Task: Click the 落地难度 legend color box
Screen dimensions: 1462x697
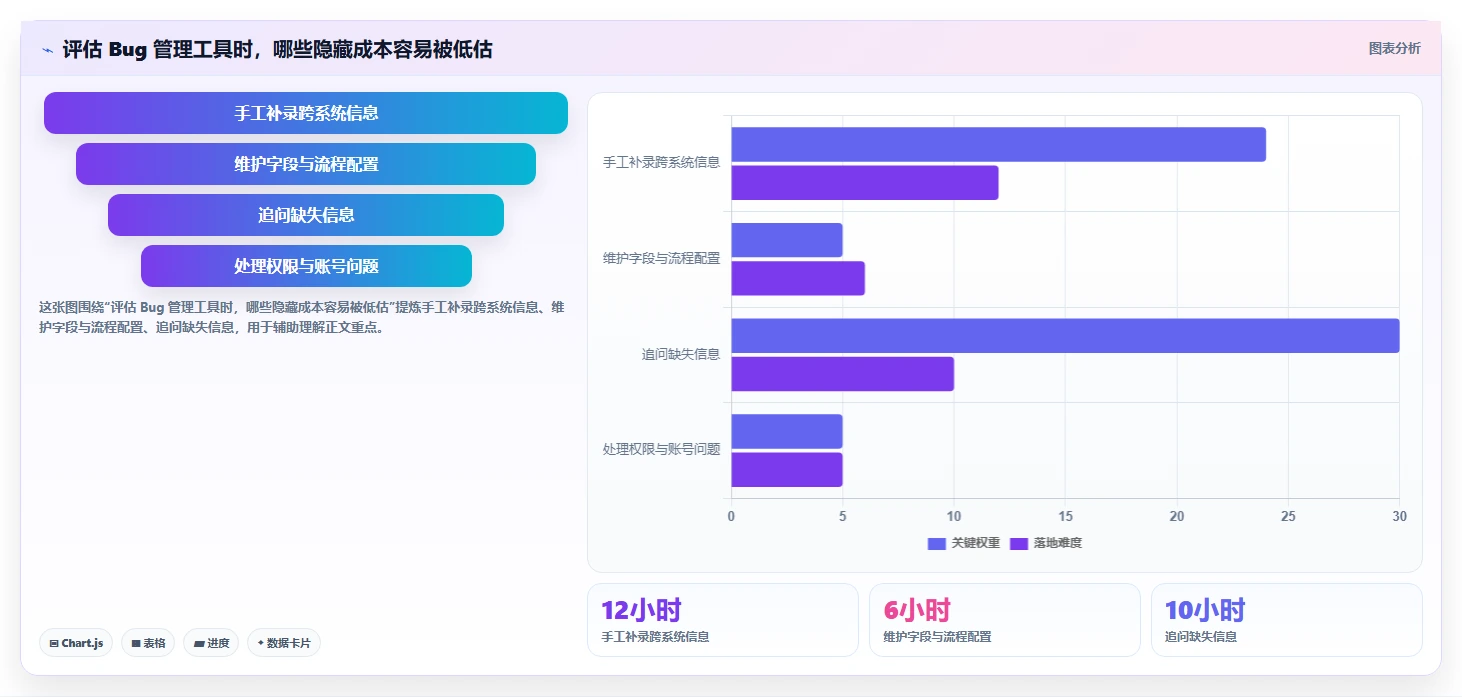Action: coord(1019,543)
